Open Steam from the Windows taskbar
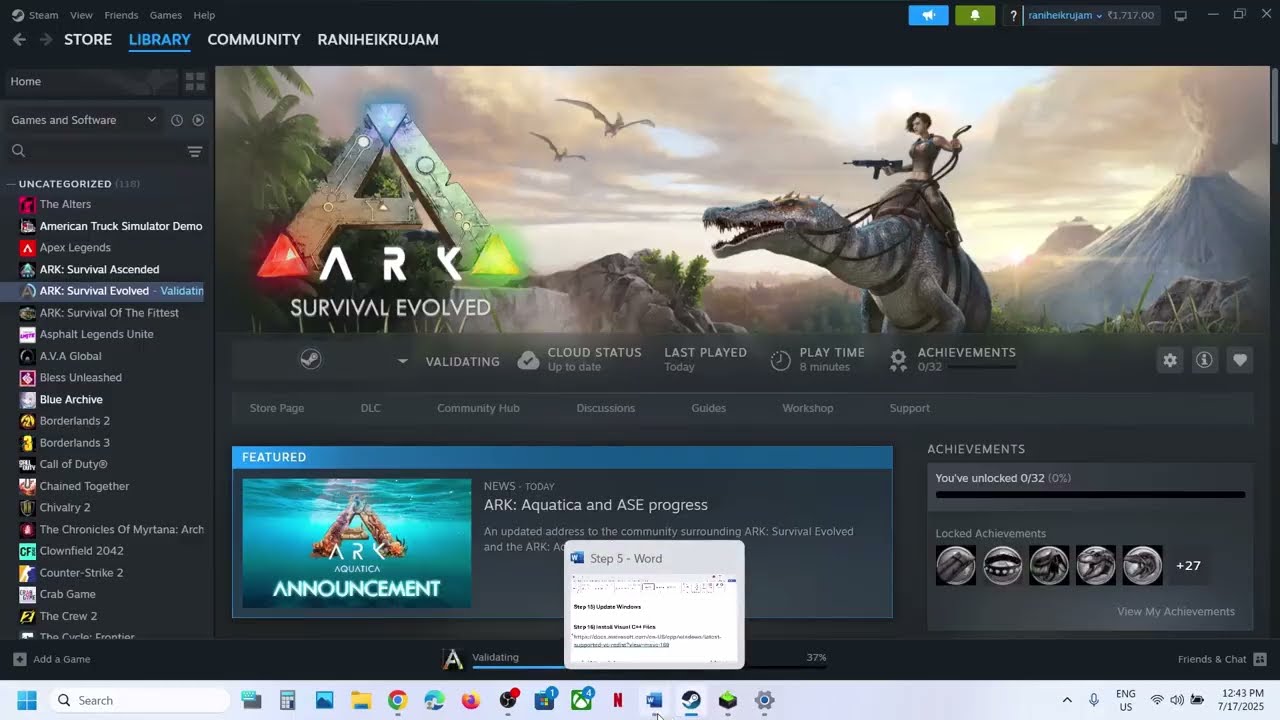 pyautogui.click(x=691, y=700)
